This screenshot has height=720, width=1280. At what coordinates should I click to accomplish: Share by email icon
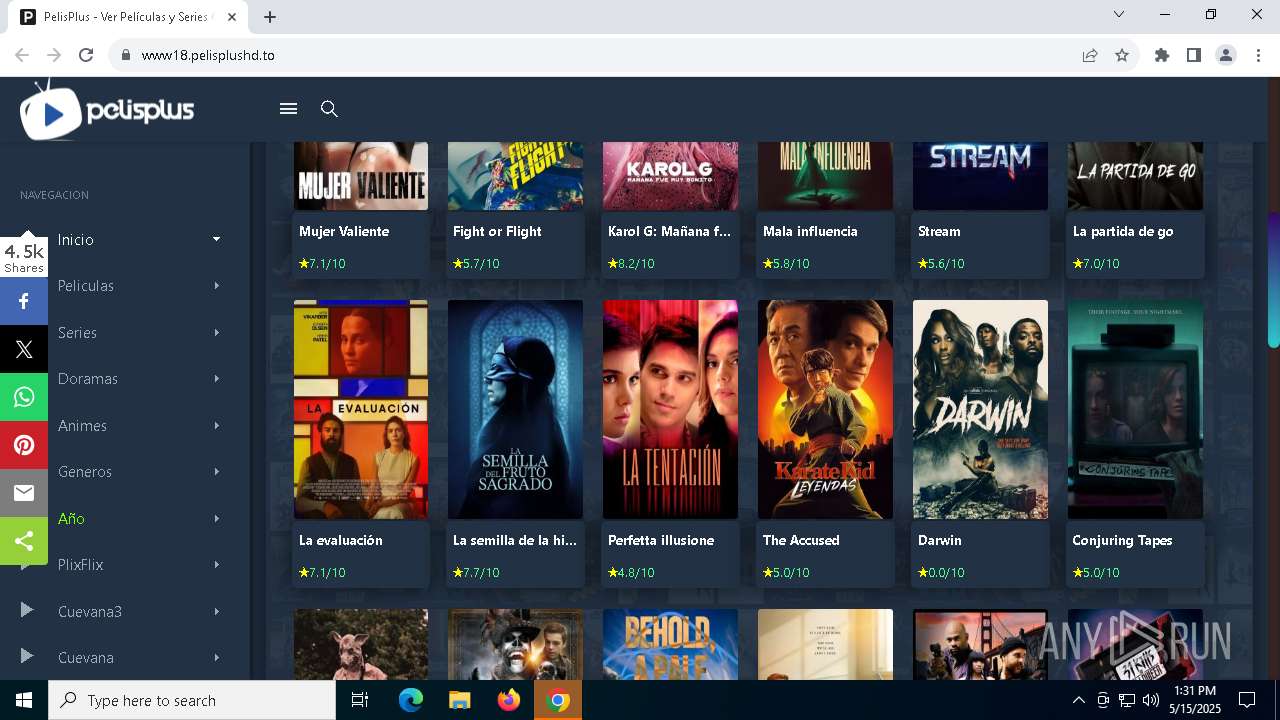click(x=24, y=493)
